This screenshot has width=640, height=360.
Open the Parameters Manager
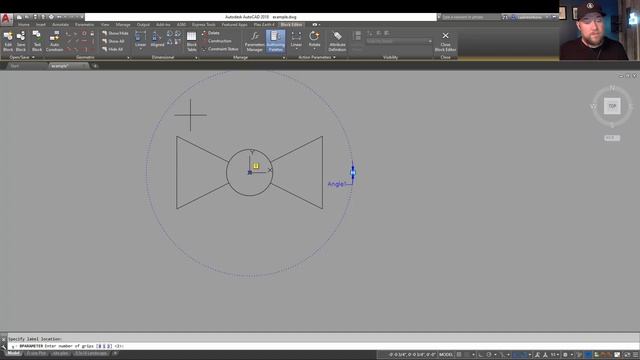[x=255, y=41]
